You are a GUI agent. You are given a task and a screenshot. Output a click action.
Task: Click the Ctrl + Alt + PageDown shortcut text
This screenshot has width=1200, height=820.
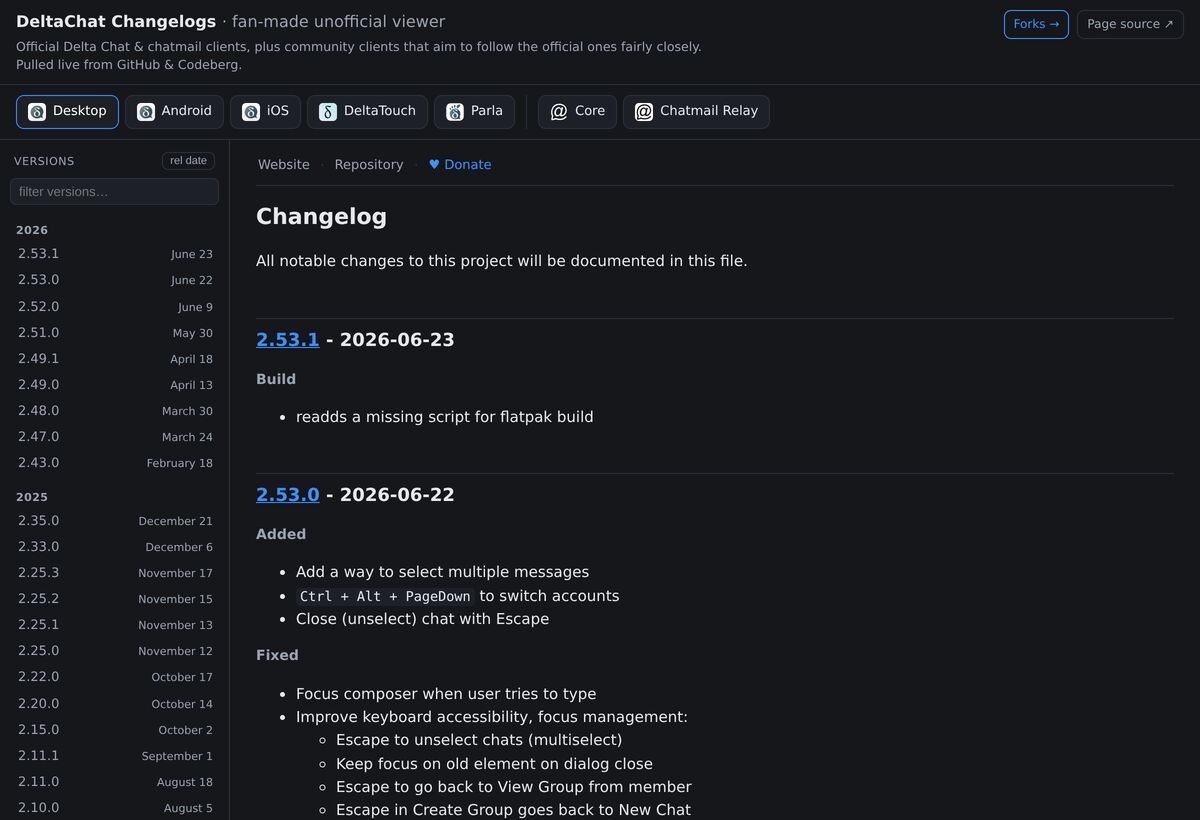pos(385,596)
